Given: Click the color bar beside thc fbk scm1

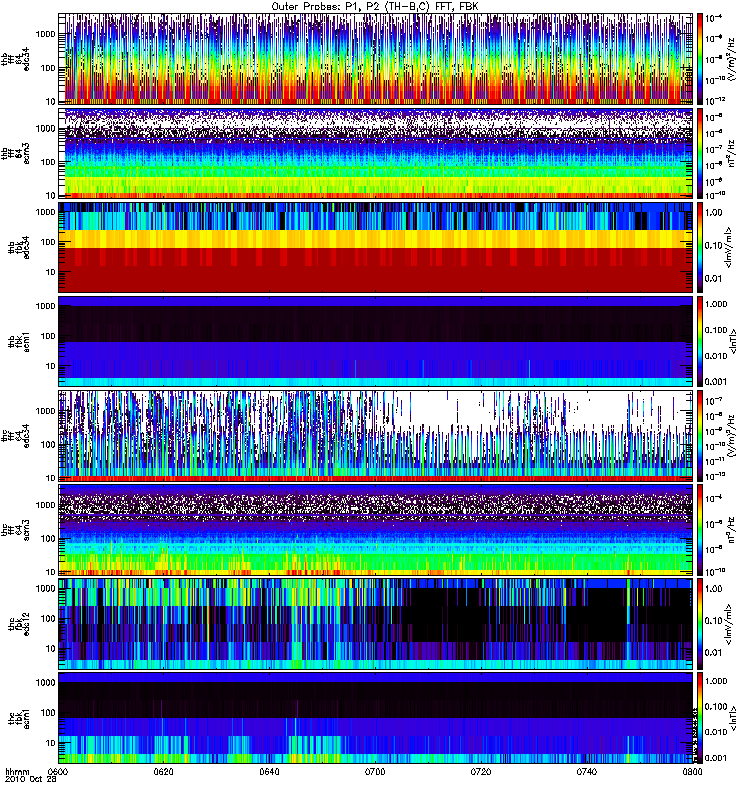Looking at the screenshot, I should click(x=700, y=718).
